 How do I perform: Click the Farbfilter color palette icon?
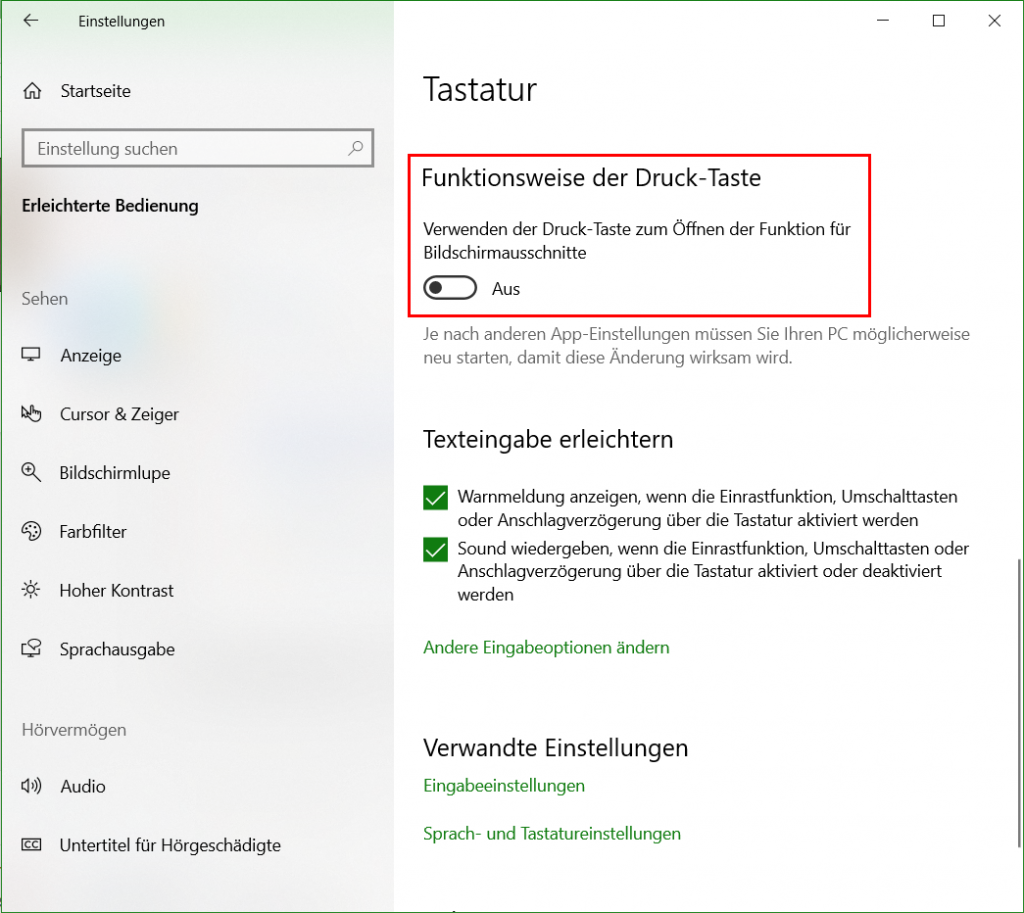coord(33,531)
